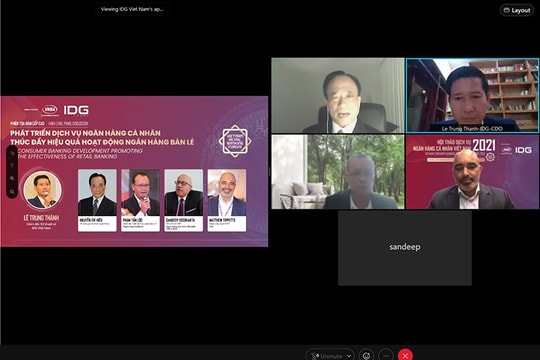The image size is (540, 360).
Task: Click zoom out magnifier on floating toolbar
Action: pyautogui.click(x=12, y=192)
